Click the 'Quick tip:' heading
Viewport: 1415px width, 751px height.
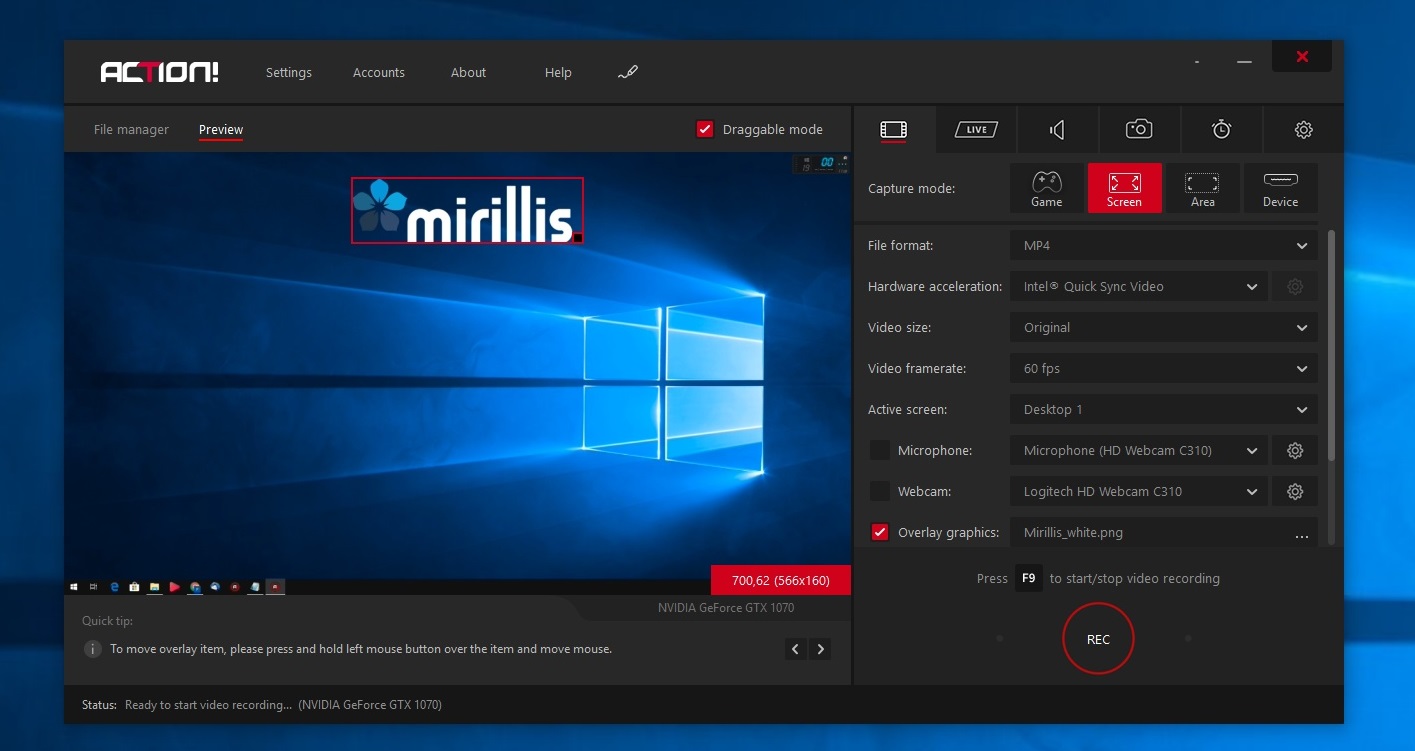107,621
